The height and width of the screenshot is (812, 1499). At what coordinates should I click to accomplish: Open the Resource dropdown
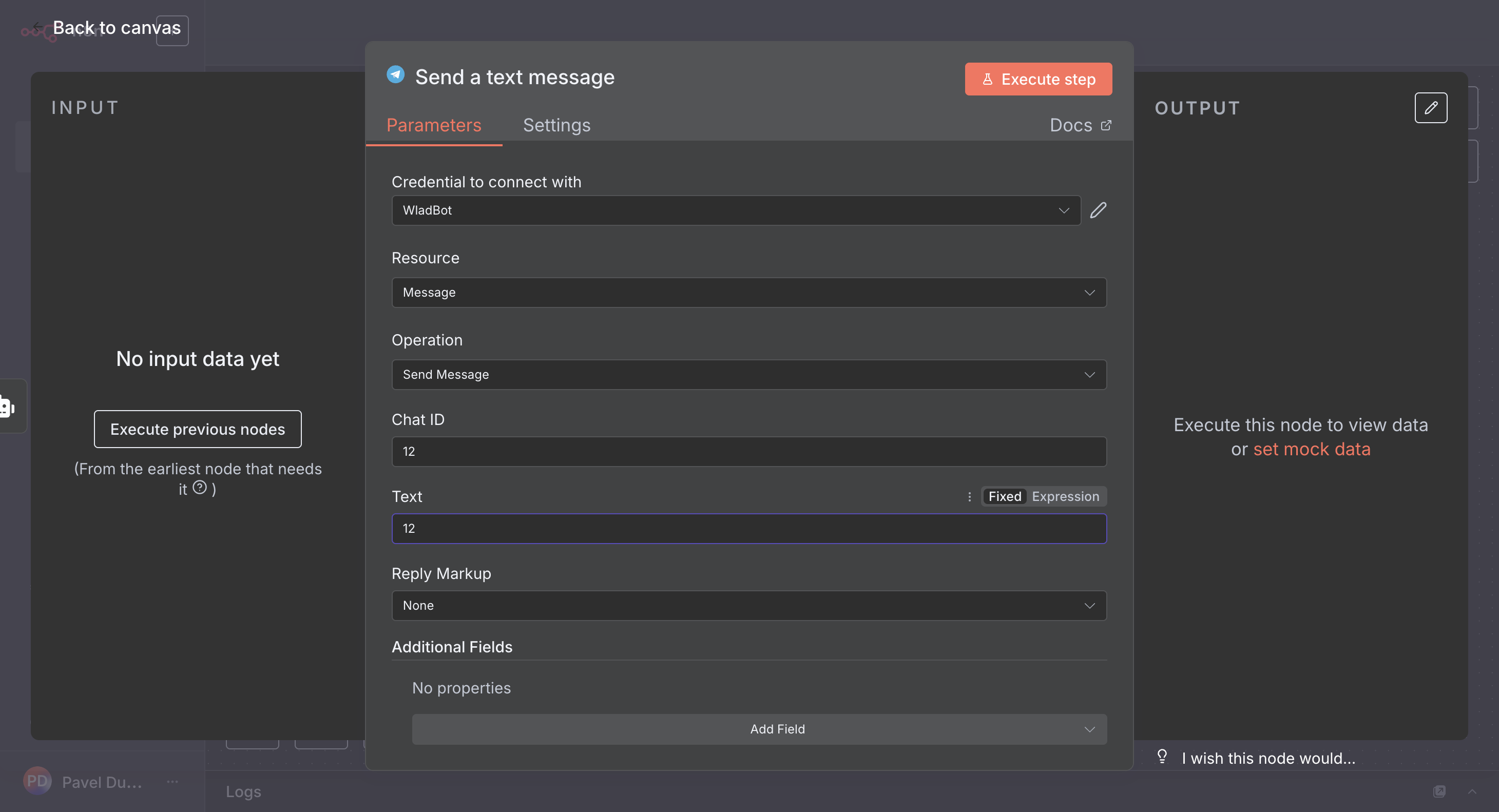pos(748,292)
